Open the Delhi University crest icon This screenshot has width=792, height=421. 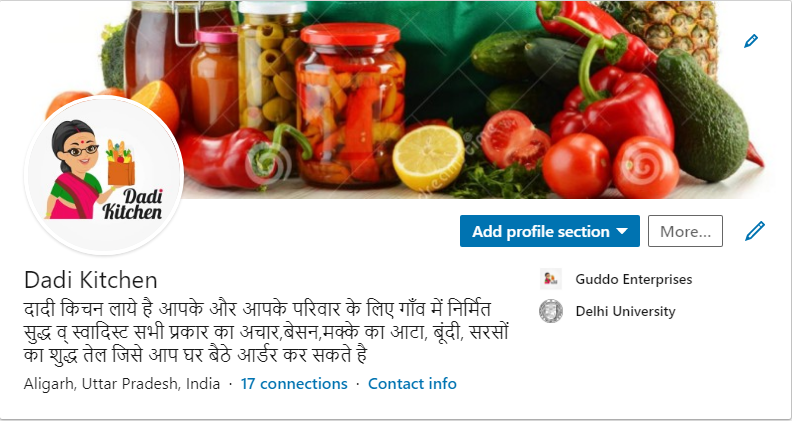(x=551, y=311)
